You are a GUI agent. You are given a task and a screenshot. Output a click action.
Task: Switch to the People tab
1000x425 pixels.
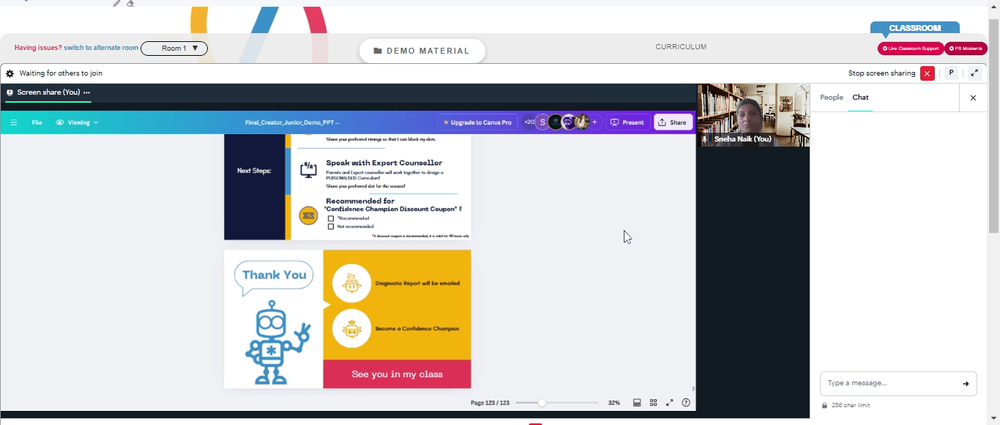831,98
